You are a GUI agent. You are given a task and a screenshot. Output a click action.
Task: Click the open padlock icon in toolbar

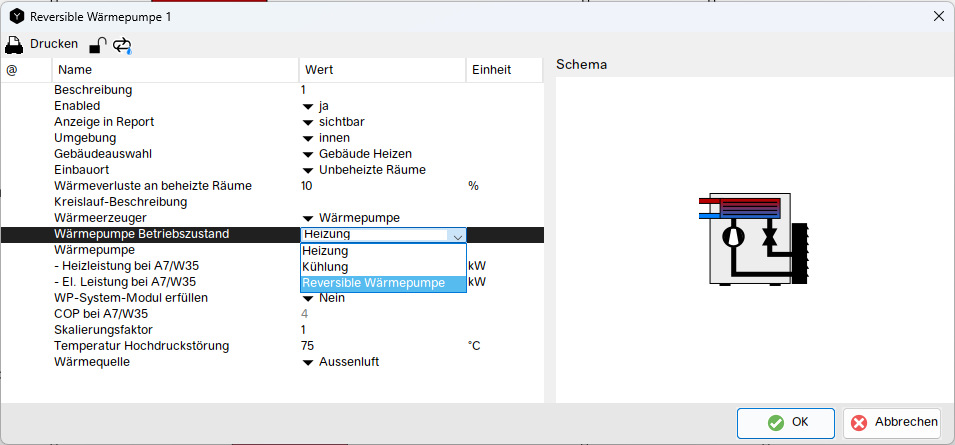97,45
